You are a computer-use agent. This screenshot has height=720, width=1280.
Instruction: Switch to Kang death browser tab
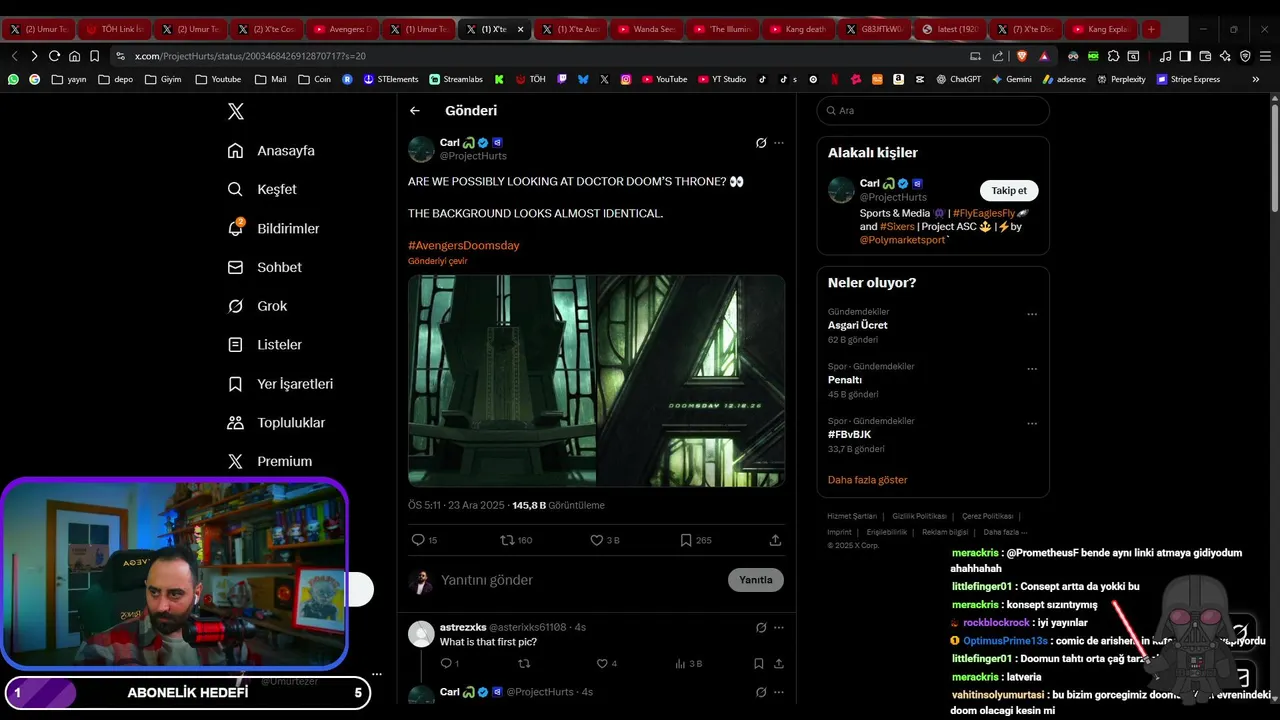(796, 29)
